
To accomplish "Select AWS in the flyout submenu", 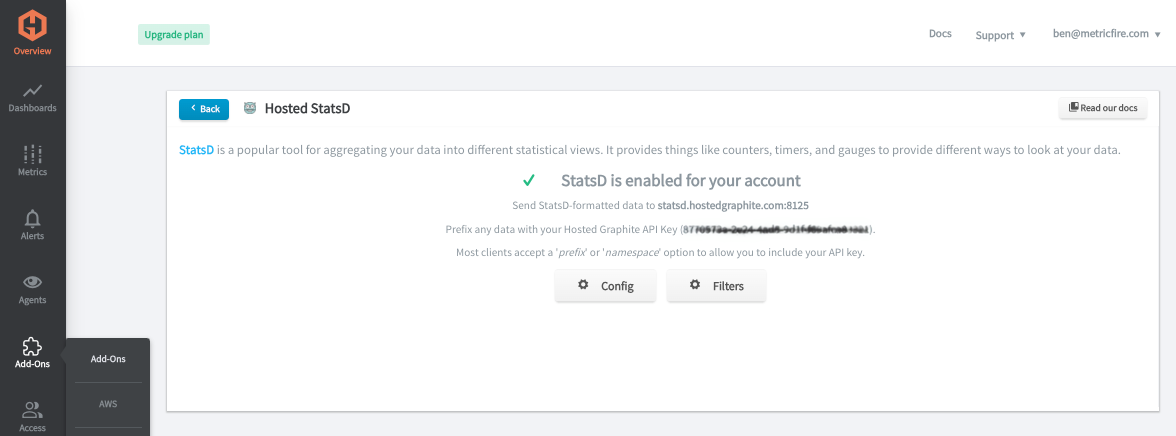I will tap(108, 404).
